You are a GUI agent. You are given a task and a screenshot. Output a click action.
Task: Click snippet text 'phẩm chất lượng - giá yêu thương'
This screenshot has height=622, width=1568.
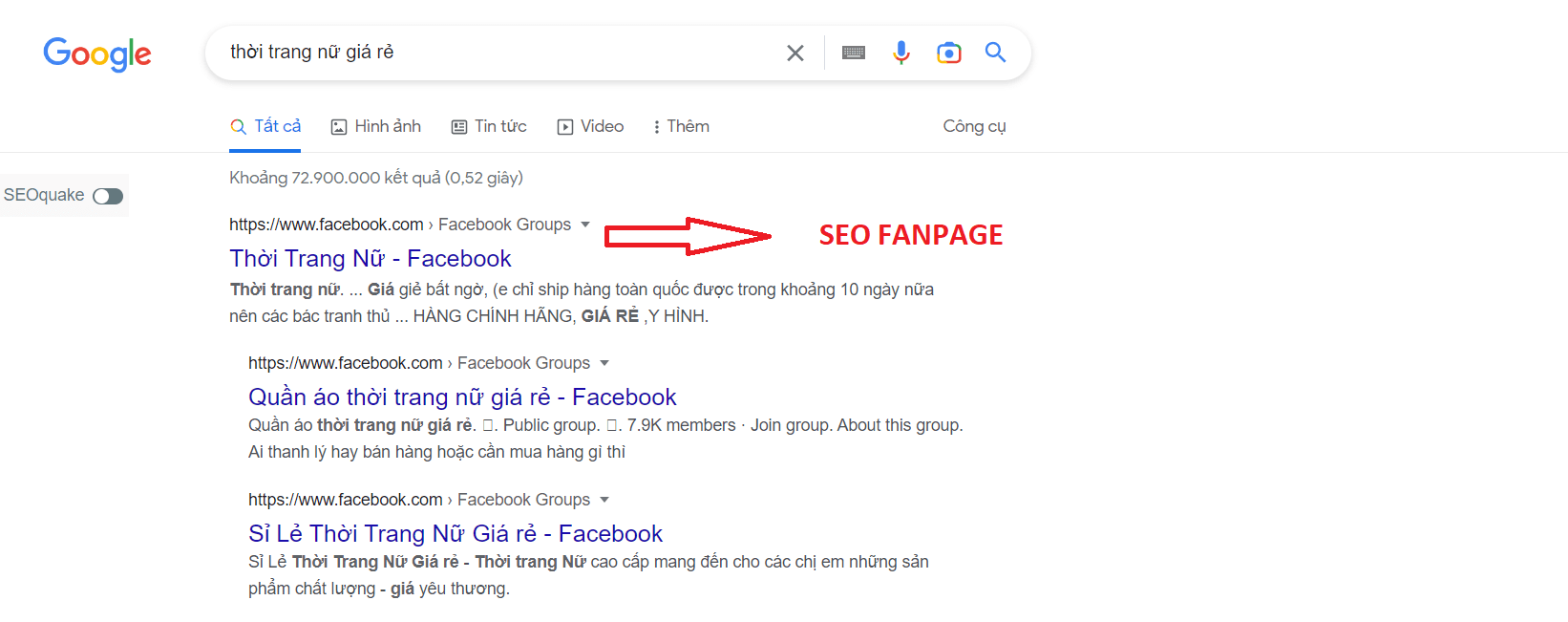point(379,589)
